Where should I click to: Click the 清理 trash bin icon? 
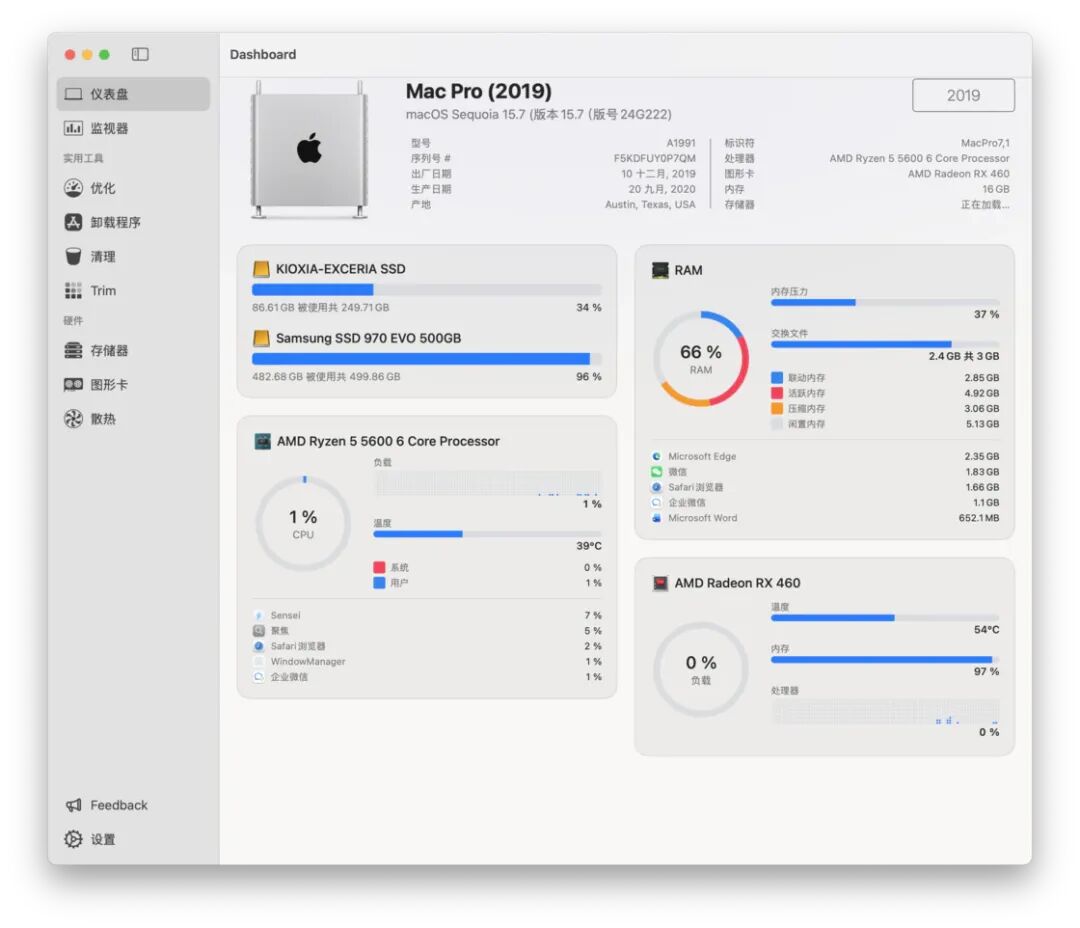[73, 256]
